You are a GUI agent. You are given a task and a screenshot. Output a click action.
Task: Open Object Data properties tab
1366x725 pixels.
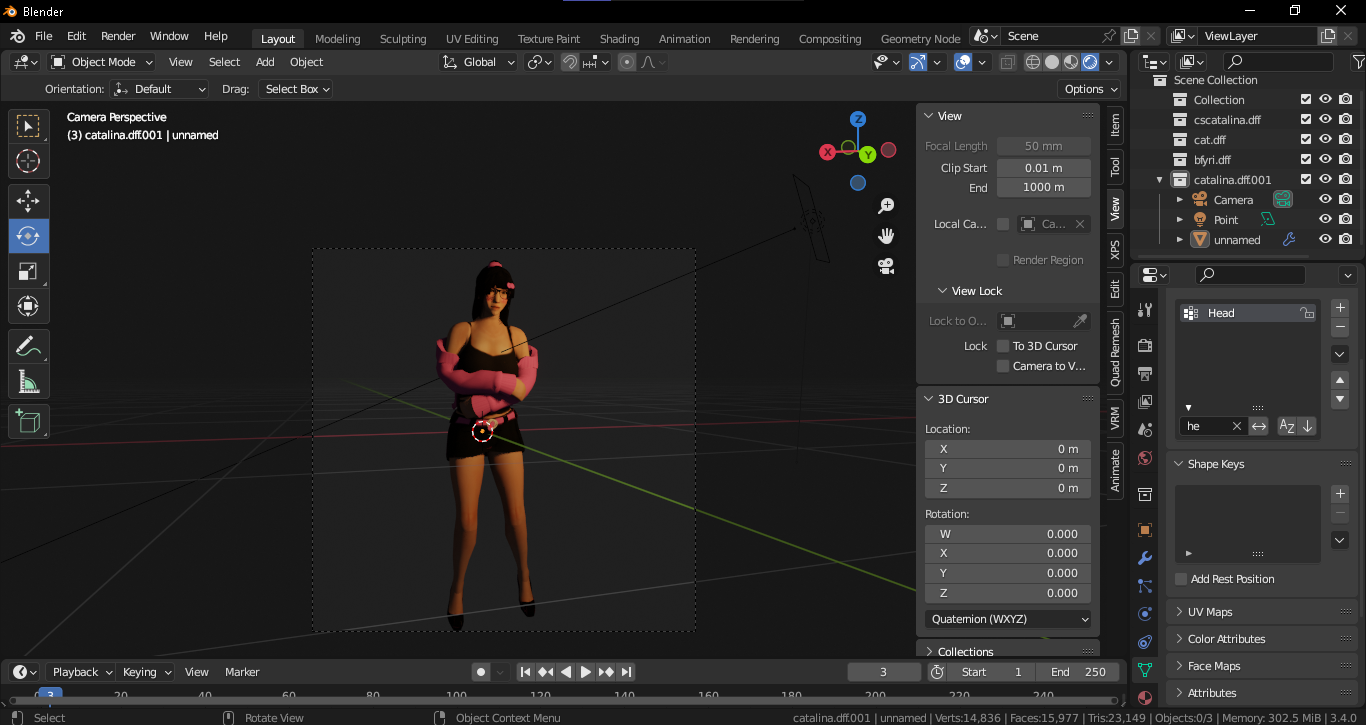(1145, 669)
